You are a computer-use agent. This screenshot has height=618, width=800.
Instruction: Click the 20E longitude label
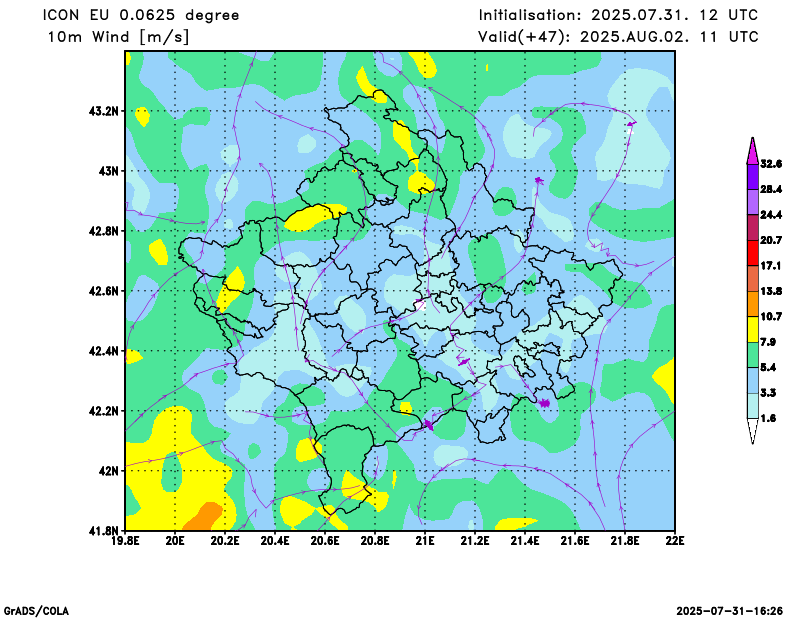coord(176,541)
